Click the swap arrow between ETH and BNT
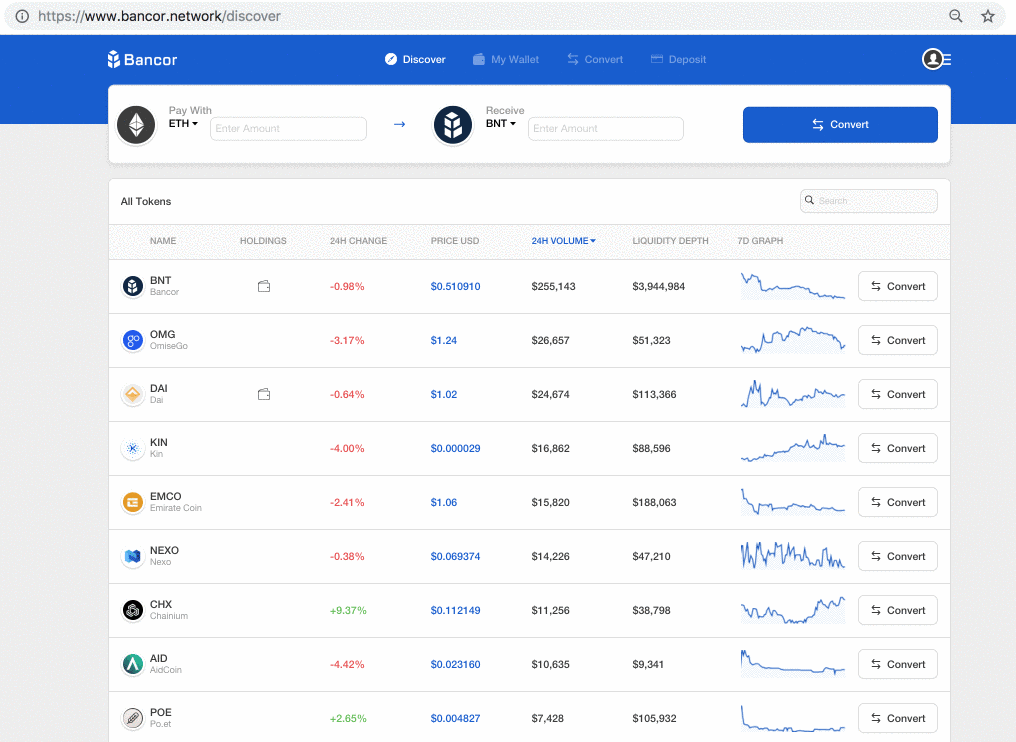The image size is (1016, 742). click(400, 124)
